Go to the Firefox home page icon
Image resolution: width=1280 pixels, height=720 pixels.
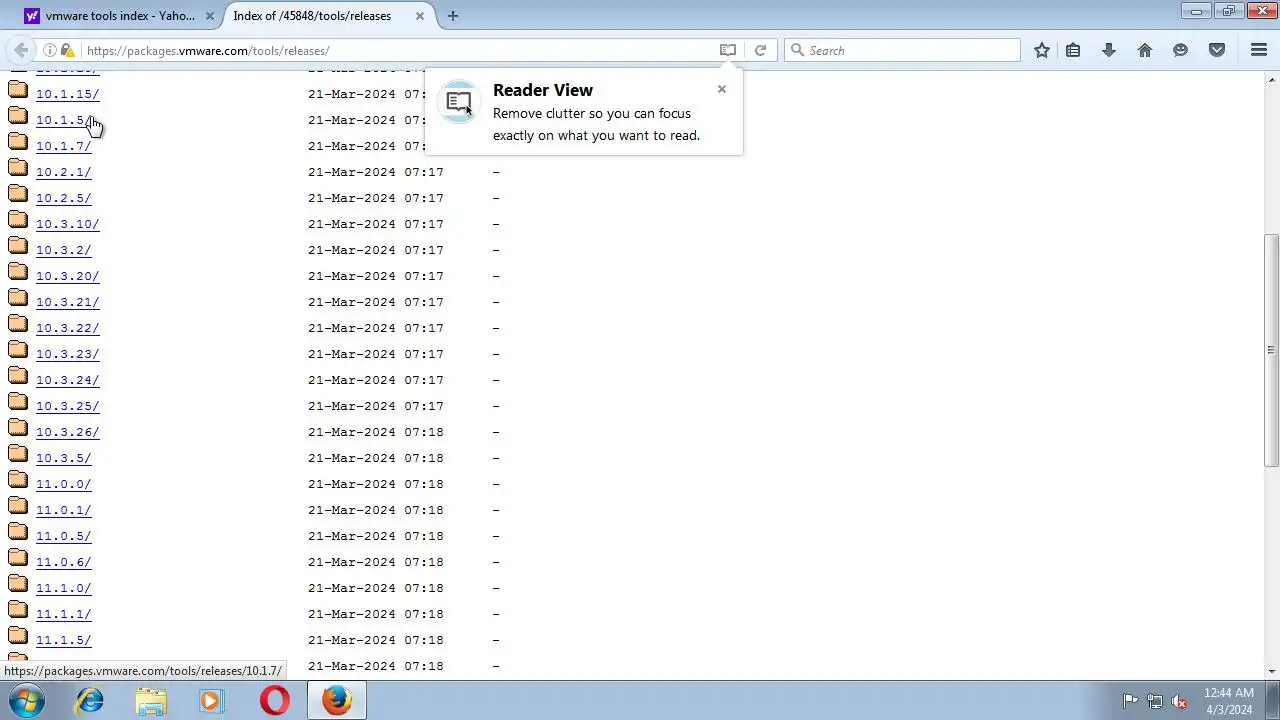pos(1145,50)
